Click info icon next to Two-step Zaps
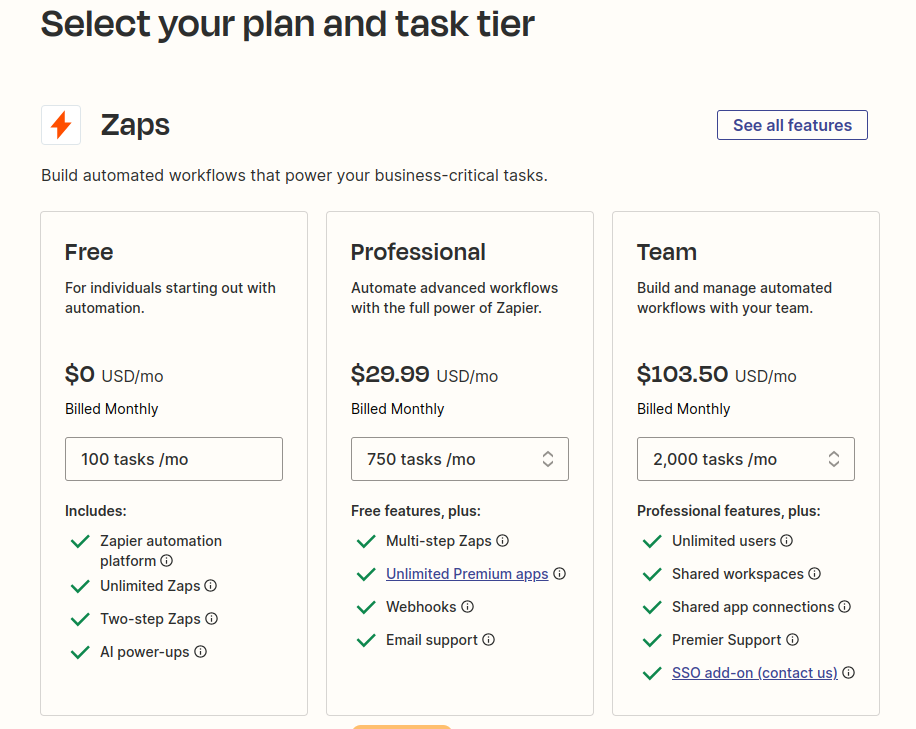Viewport: 916px width, 729px height. coord(212,619)
